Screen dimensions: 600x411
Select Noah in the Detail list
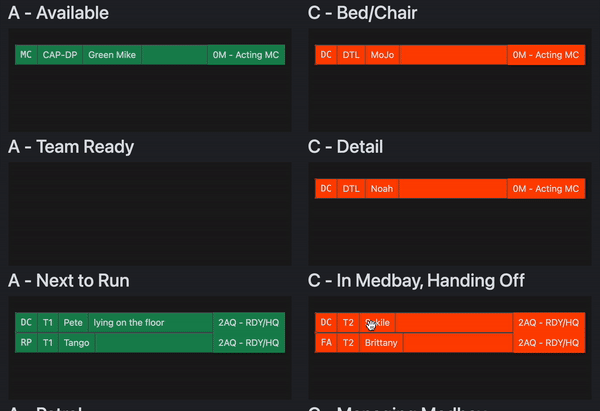click(381, 188)
